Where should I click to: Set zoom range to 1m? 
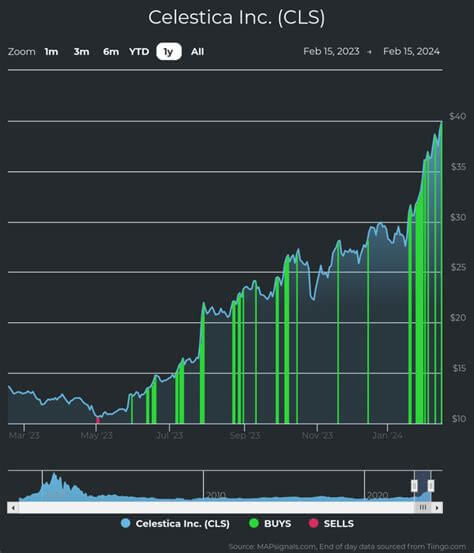[x=51, y=52]
